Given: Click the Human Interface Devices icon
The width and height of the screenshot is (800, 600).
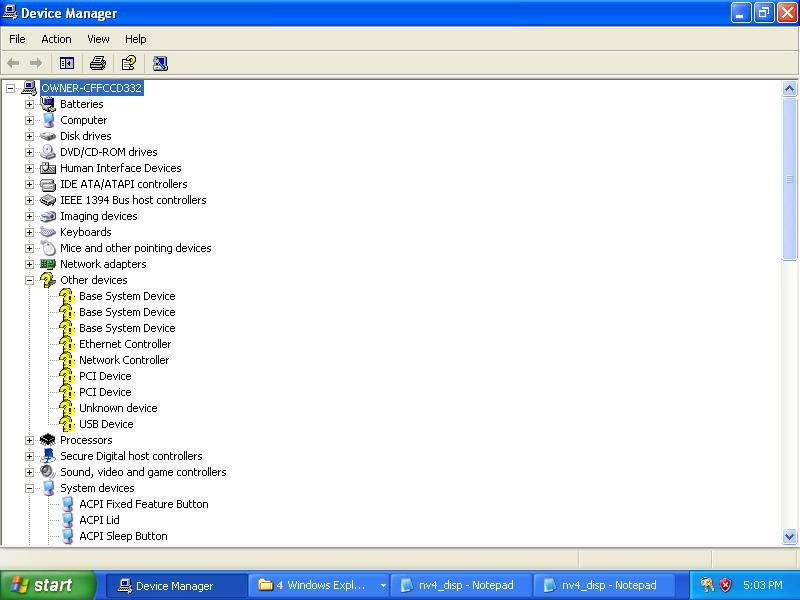Looking at the screenshot, I should click(x=48, y=168).
